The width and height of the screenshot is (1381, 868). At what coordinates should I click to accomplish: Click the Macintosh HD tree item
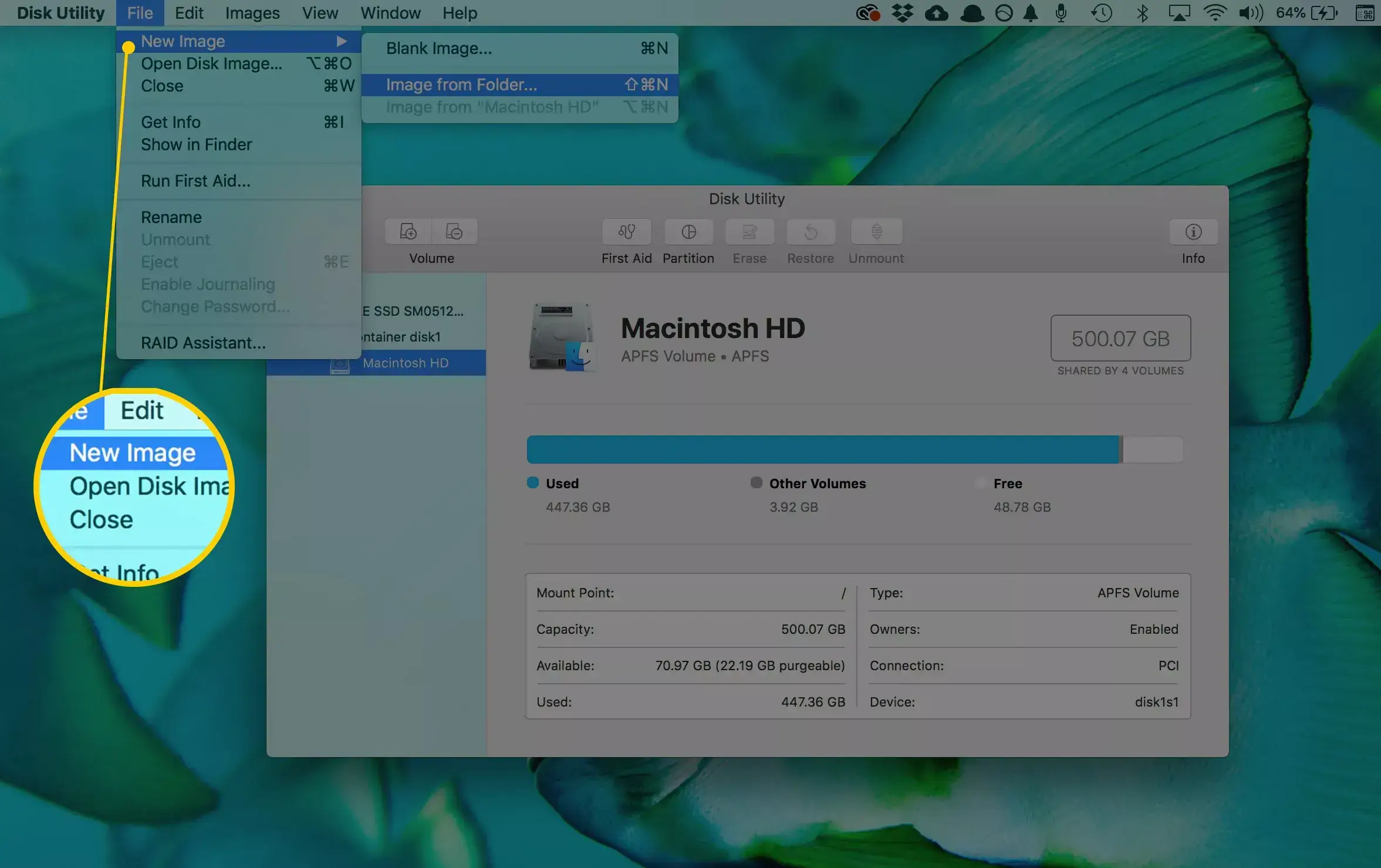coord(405,362)
